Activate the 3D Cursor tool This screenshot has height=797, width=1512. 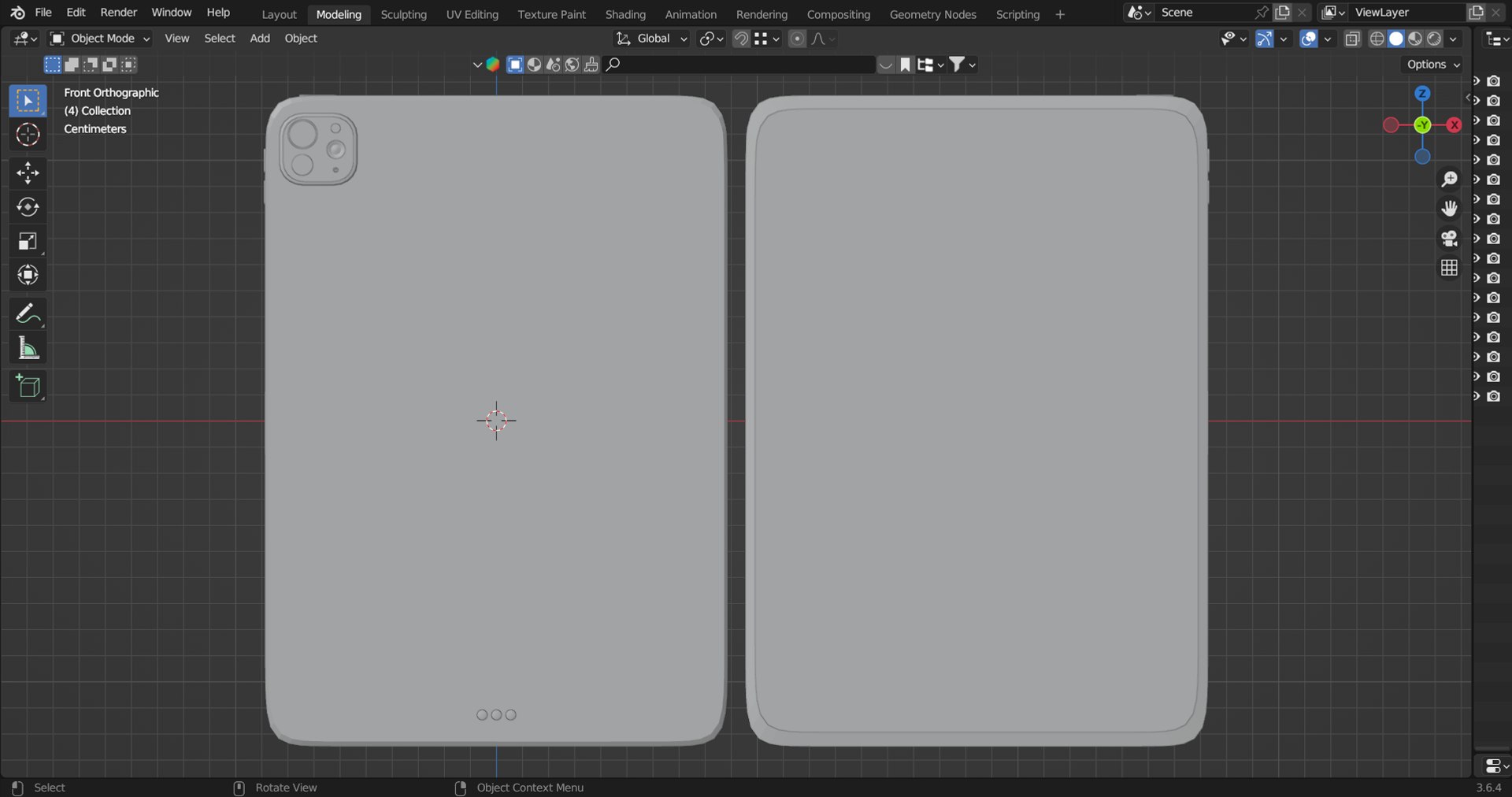pyautogui.click(x=28, y=135)
